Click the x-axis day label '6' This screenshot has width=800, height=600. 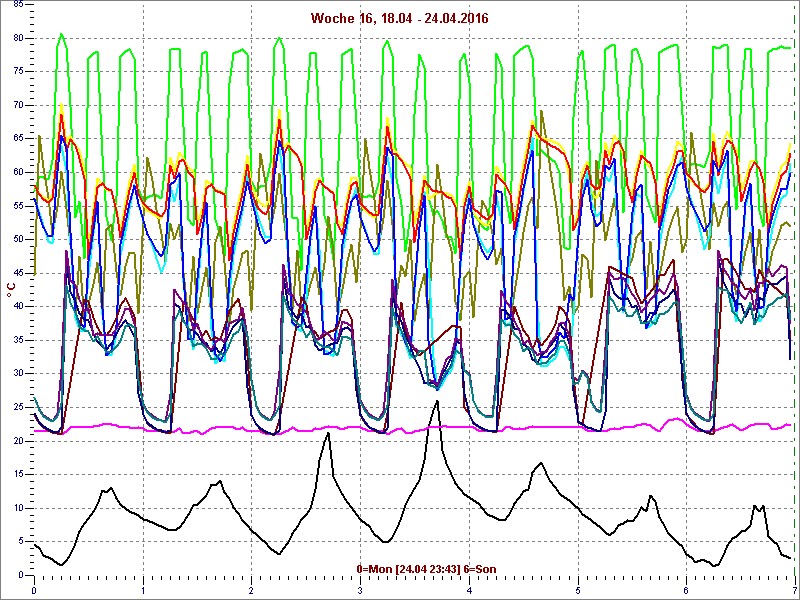pos(686,591)
